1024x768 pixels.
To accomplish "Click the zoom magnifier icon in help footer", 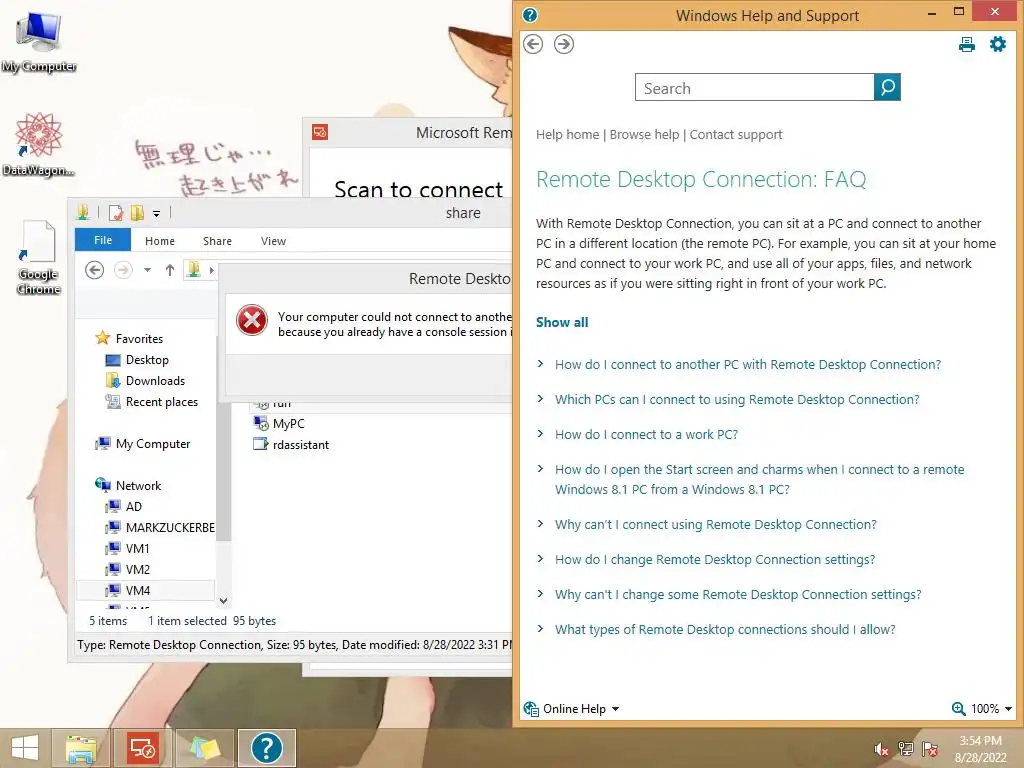I will tap(958, 709).
